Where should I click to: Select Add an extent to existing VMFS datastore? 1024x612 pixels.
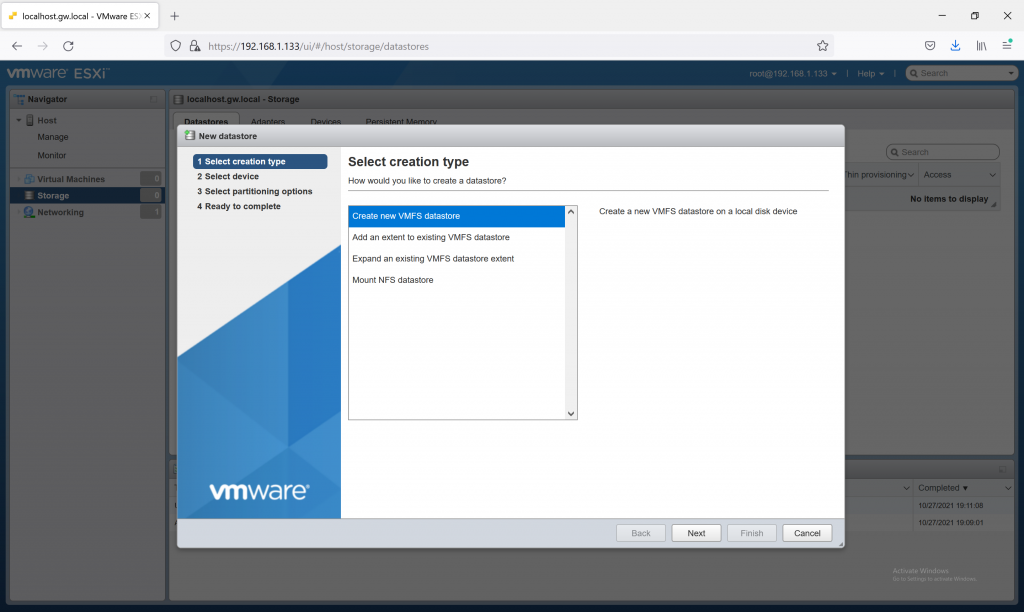[456, 237]
